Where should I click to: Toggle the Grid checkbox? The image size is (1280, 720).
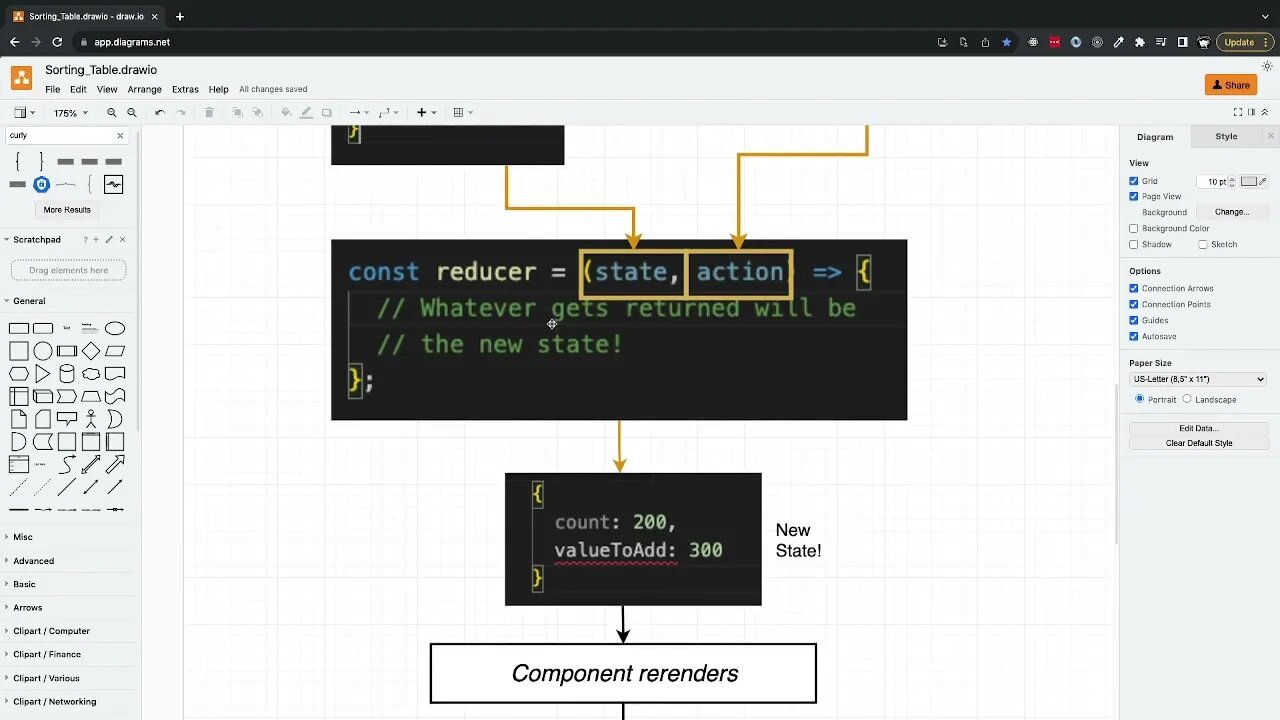1134,181
